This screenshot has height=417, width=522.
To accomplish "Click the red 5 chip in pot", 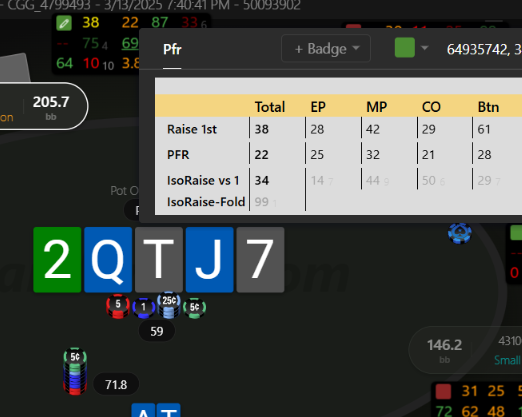I will (118, 306).
